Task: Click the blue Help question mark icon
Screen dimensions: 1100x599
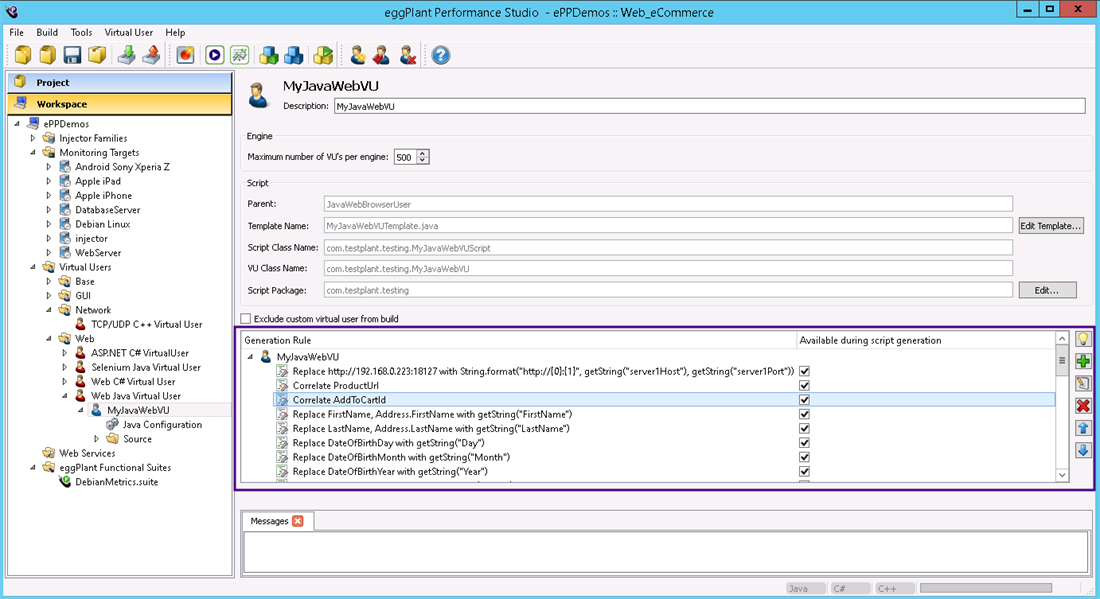Action: pos(440,55)
